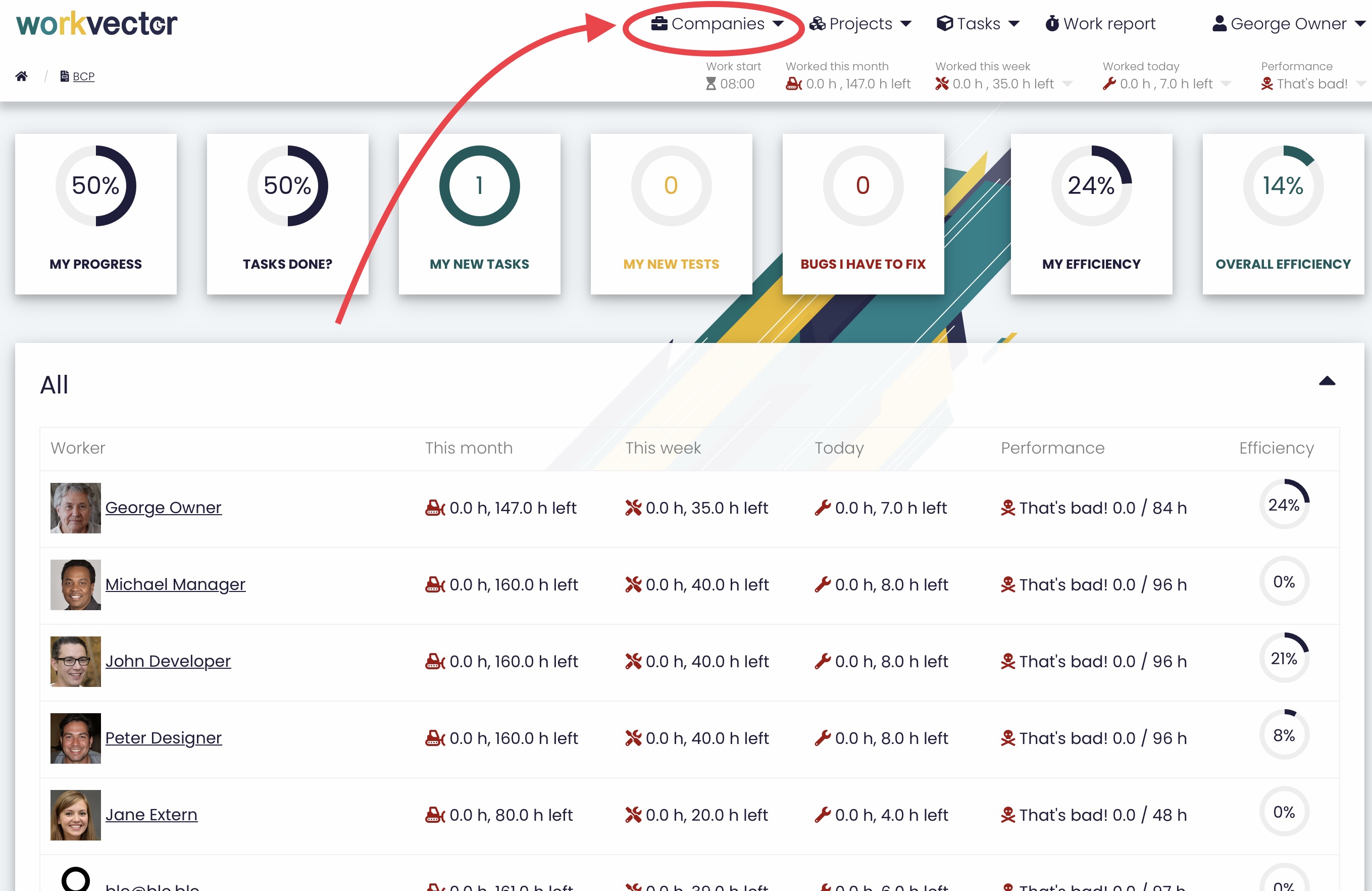Open the Companies dropdown menu

pos(717,24)
